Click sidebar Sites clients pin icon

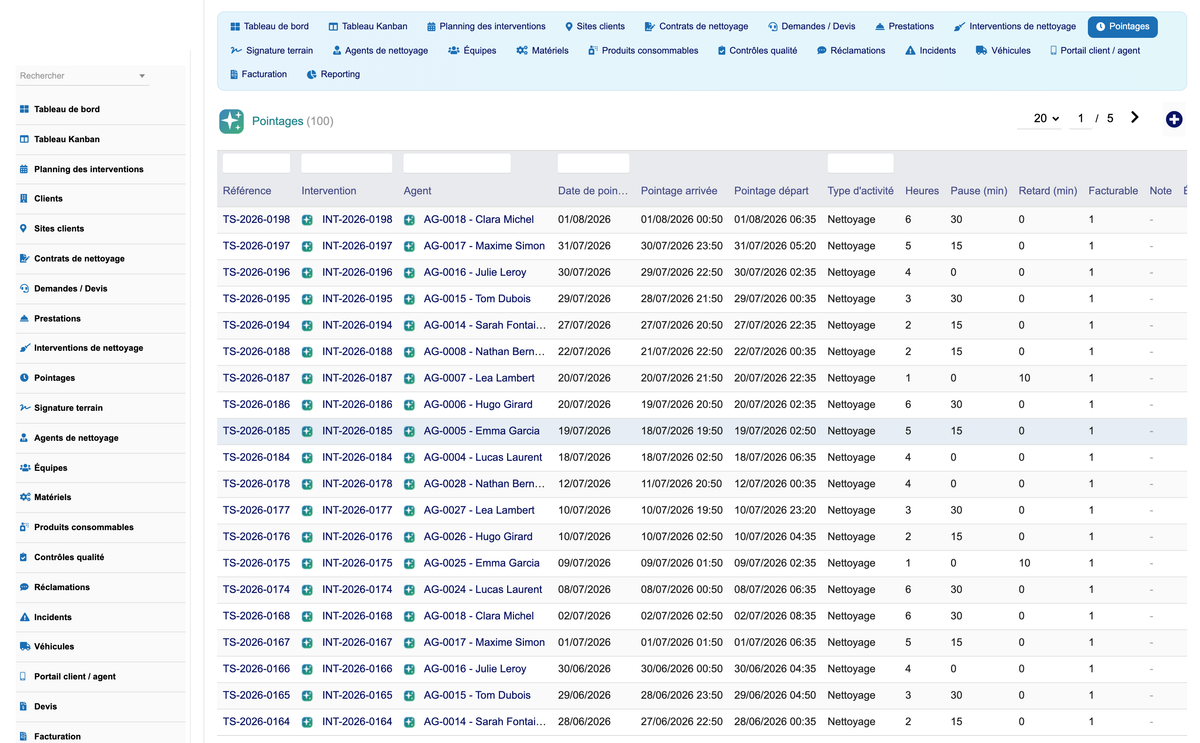pyautogui.click(x=24, y=229)
